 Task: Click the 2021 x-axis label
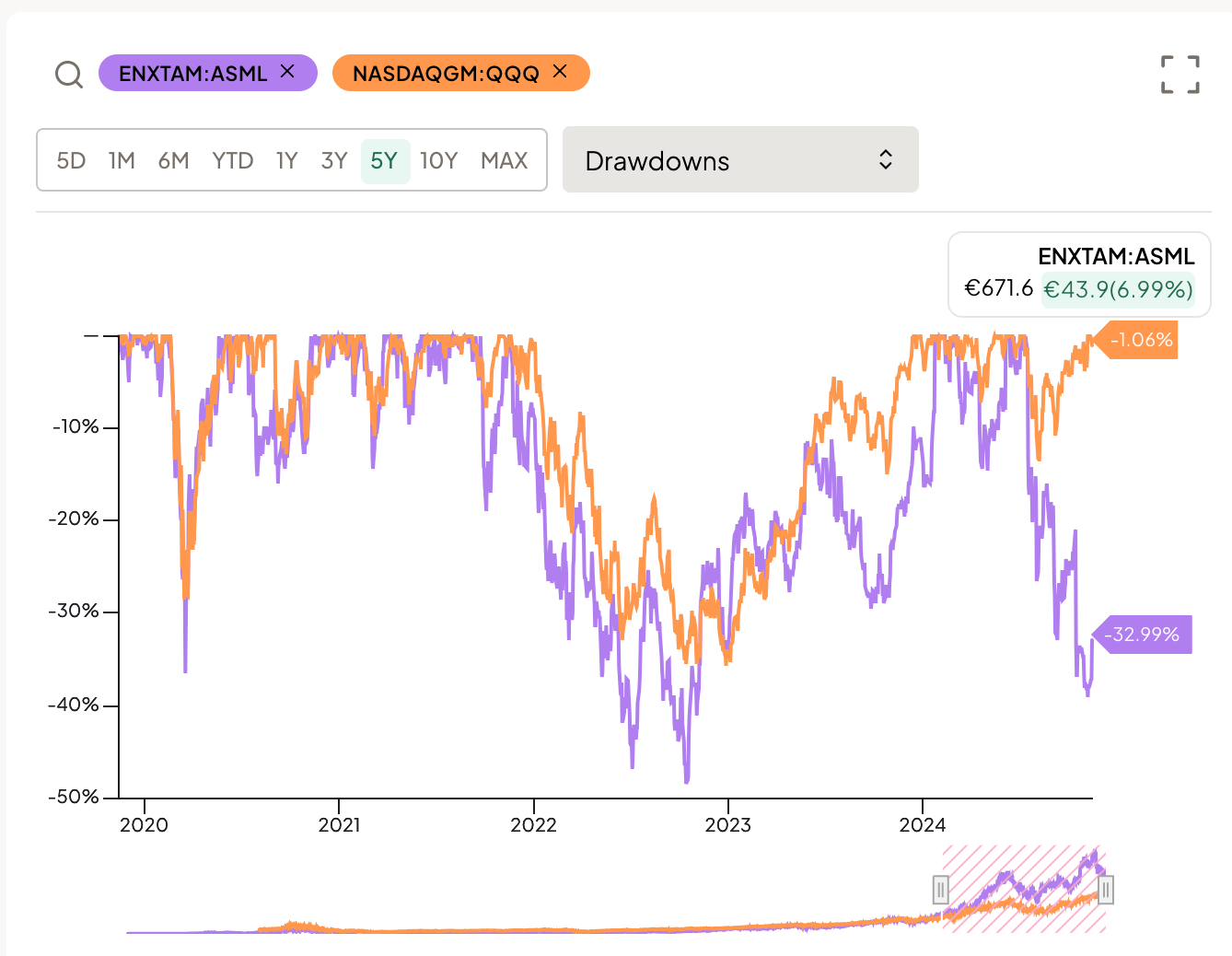(339, 824)
